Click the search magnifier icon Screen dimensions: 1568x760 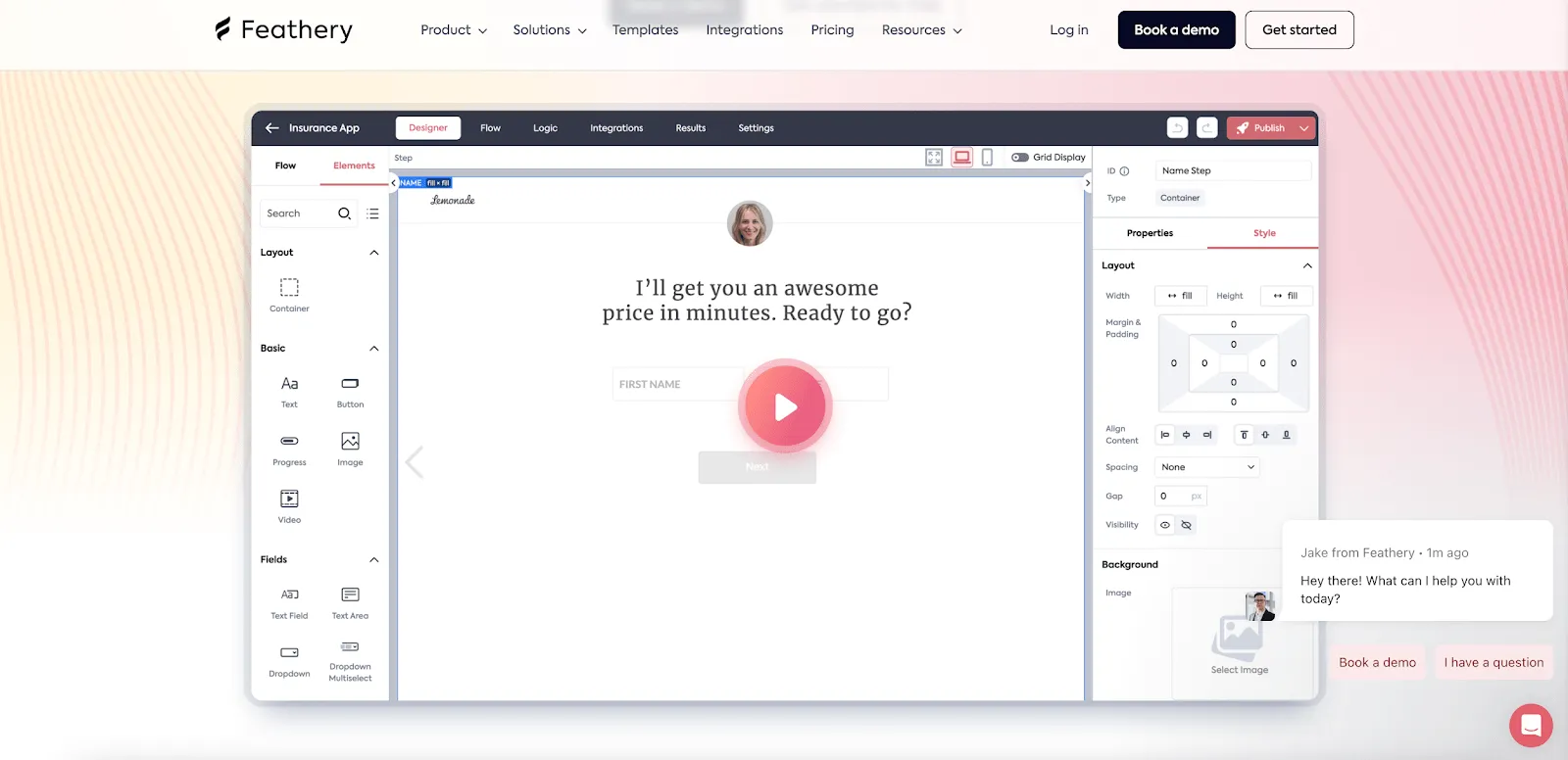point(344,214)
